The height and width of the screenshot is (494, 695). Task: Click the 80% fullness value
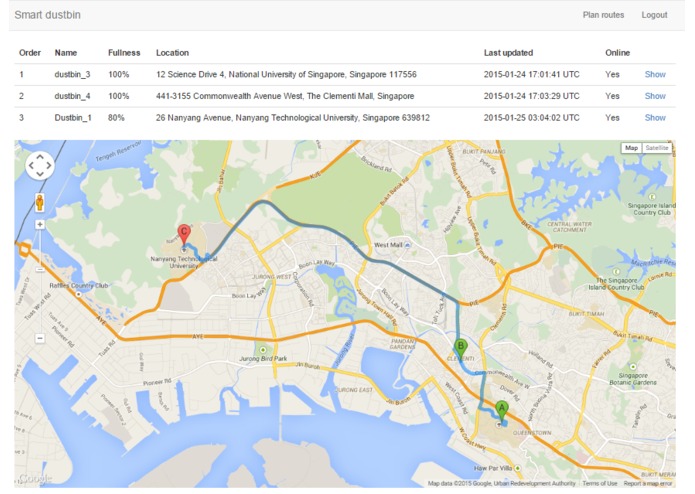click(x=116, y=118)
